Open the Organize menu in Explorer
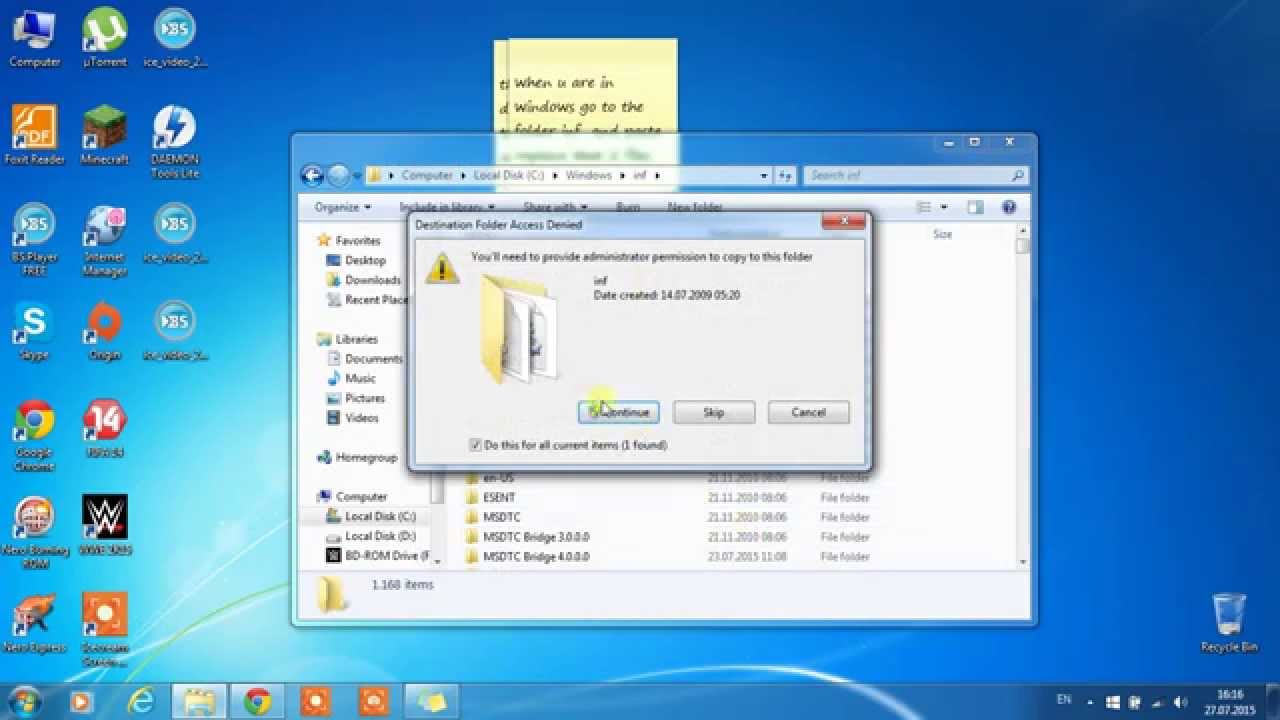This screenshot has width=1280, height=720. click(342, 207)
